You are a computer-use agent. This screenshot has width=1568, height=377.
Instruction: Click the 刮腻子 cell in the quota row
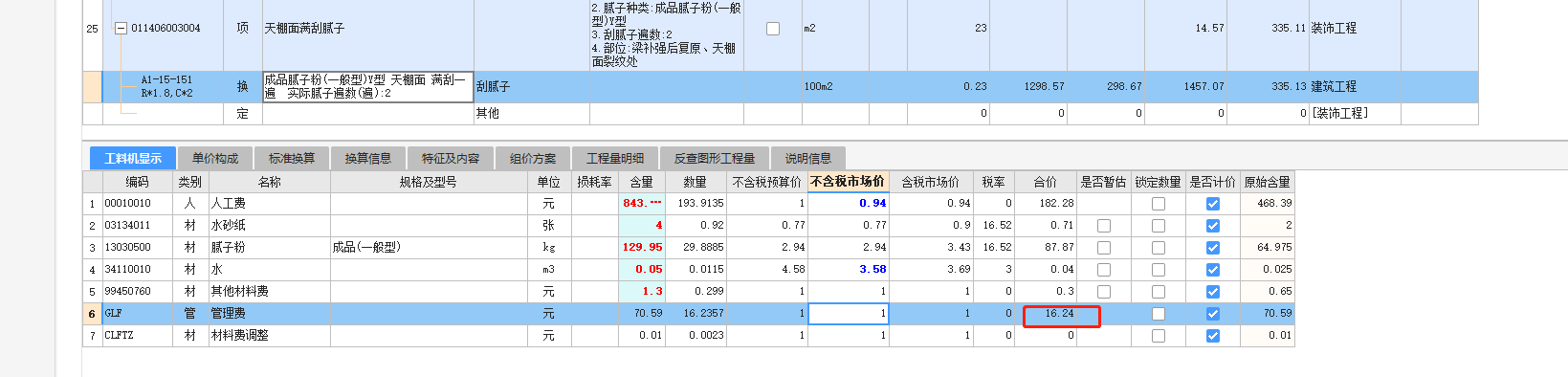pyautogui.click(x=532, y=86)
